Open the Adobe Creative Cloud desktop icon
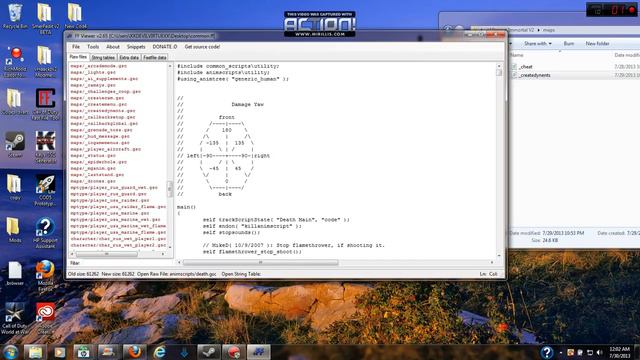This screenshot has height=360, width=640. click(x=45, y=318)
